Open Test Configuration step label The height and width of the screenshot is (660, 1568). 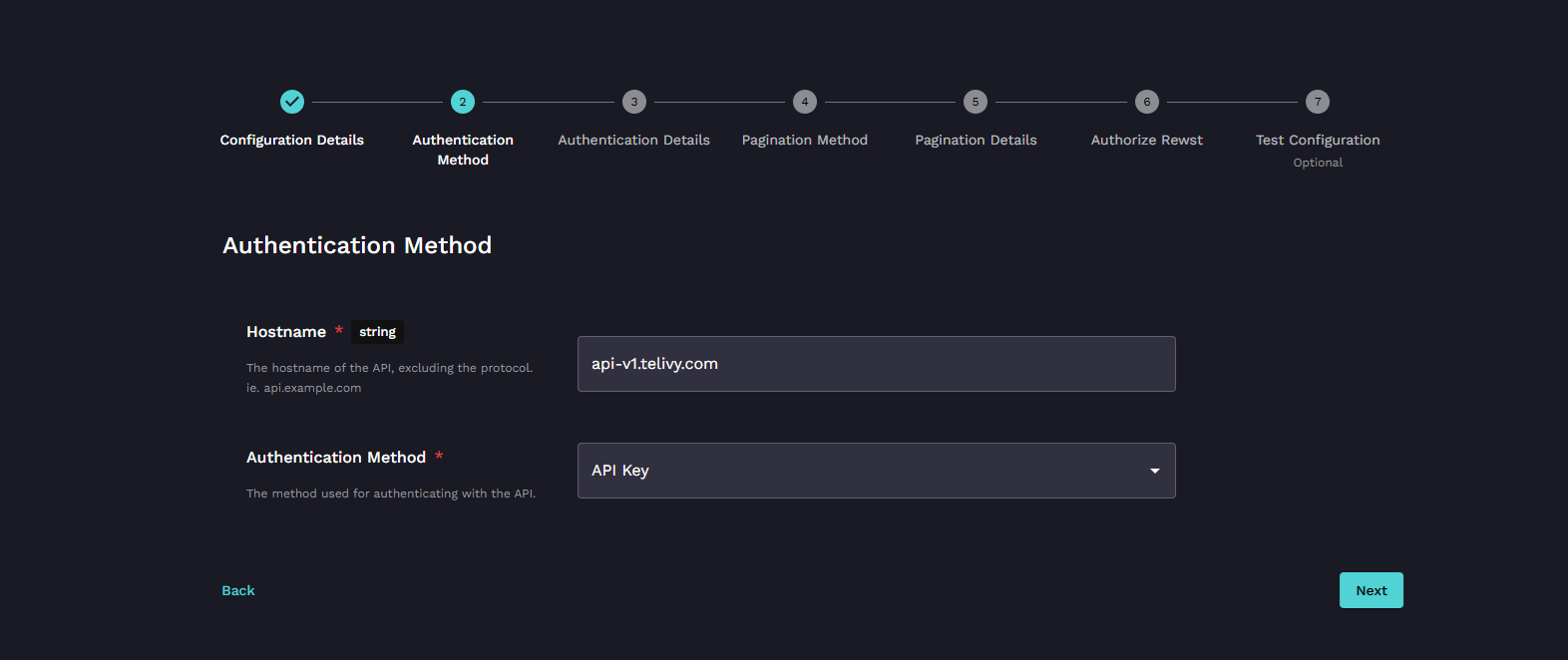click(x=1318, y=140)
